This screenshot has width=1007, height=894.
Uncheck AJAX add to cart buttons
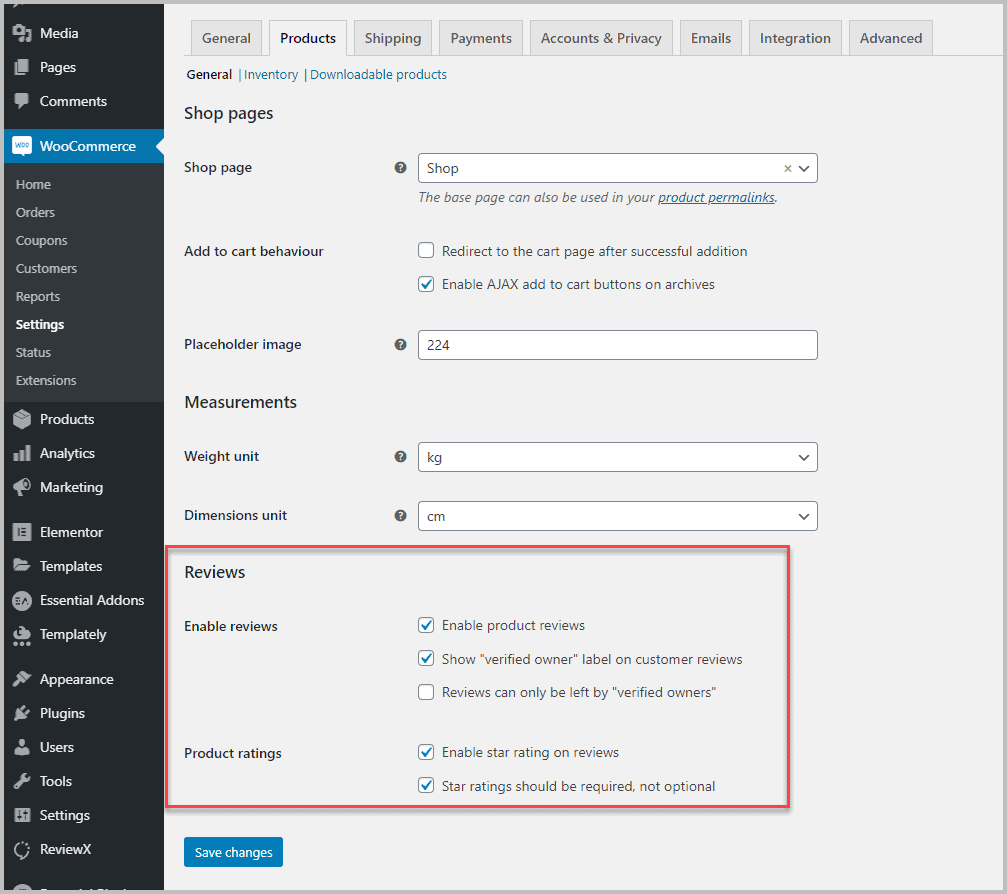tap(425, 284)
